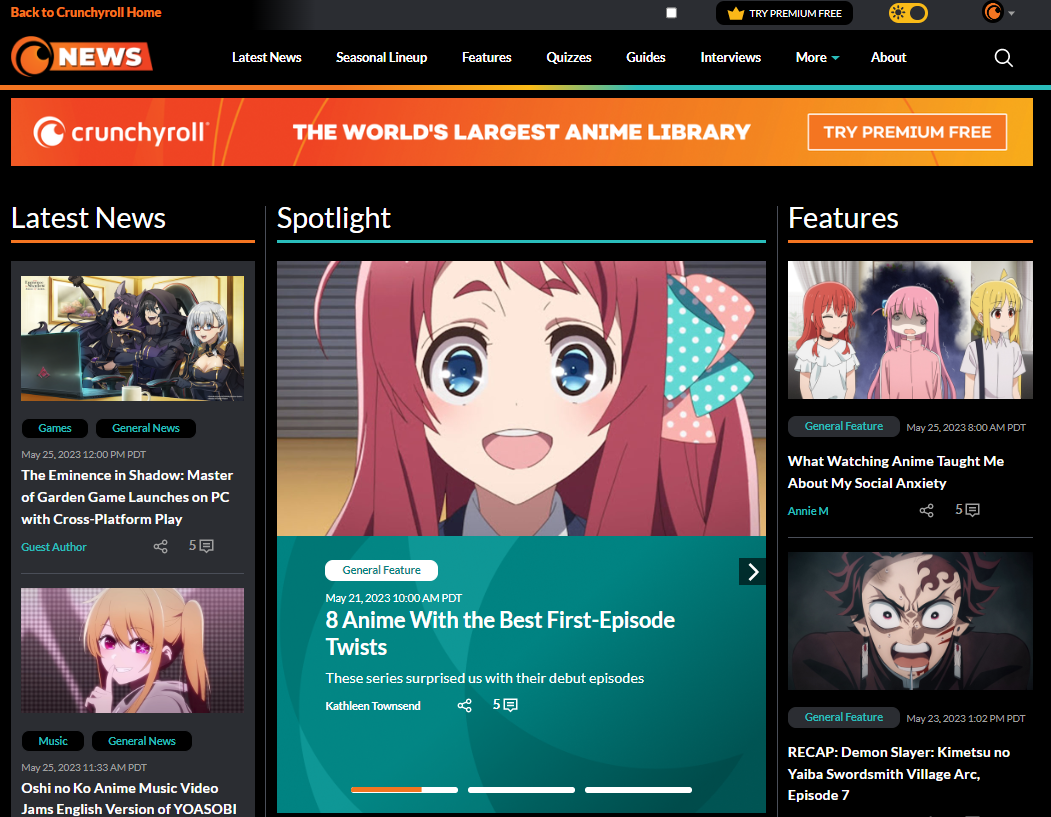Click date May 25, 2023 12:00 PM PDT
The height and width of the screenshot is (817, 1051).
pyautogui.click(x=83, y=454)
